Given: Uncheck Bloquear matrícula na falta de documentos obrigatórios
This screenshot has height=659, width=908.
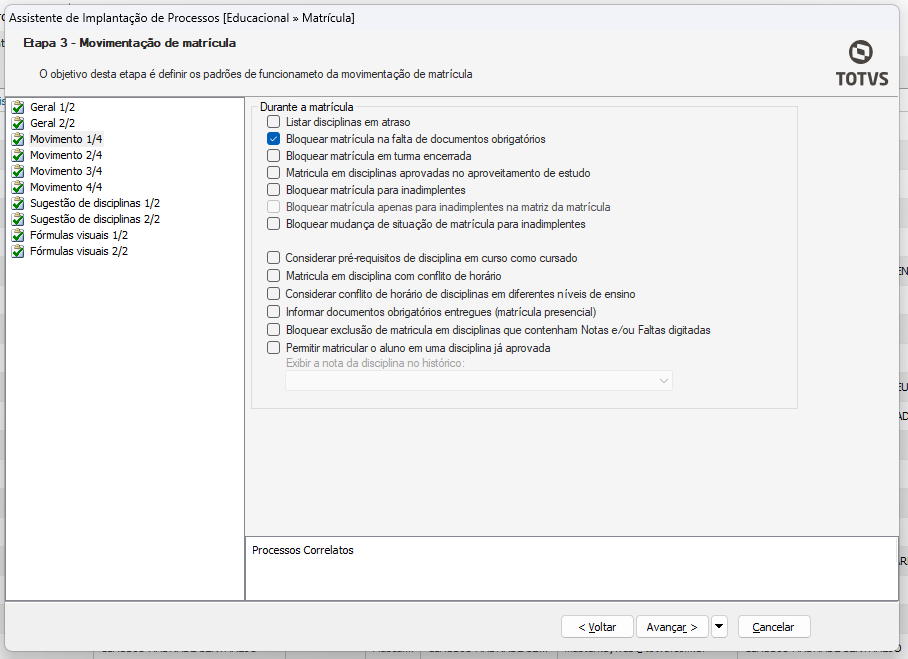Looking at the screenshot, I should tap(274, 139).
